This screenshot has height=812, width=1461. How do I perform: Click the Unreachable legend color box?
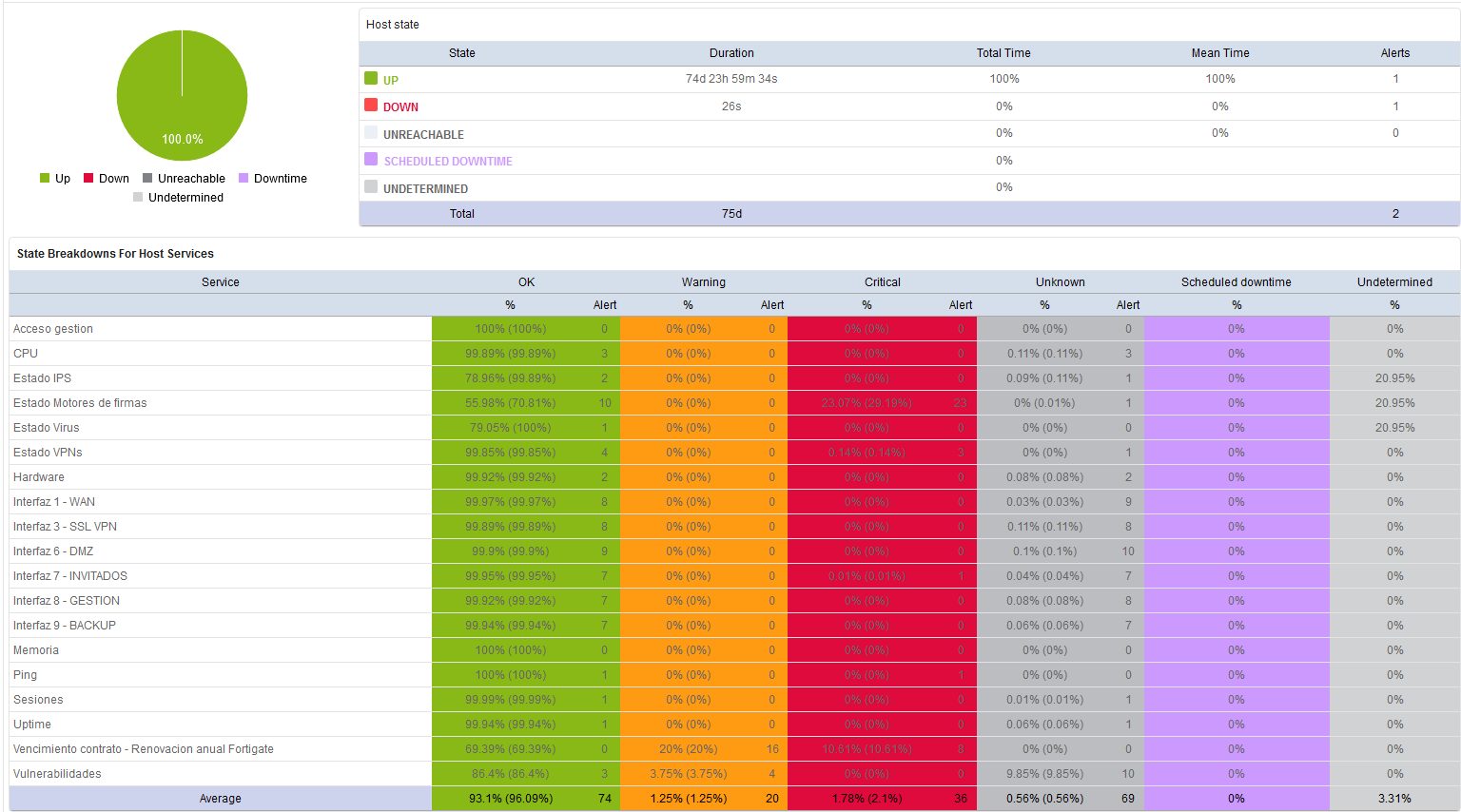coord(147,179)
